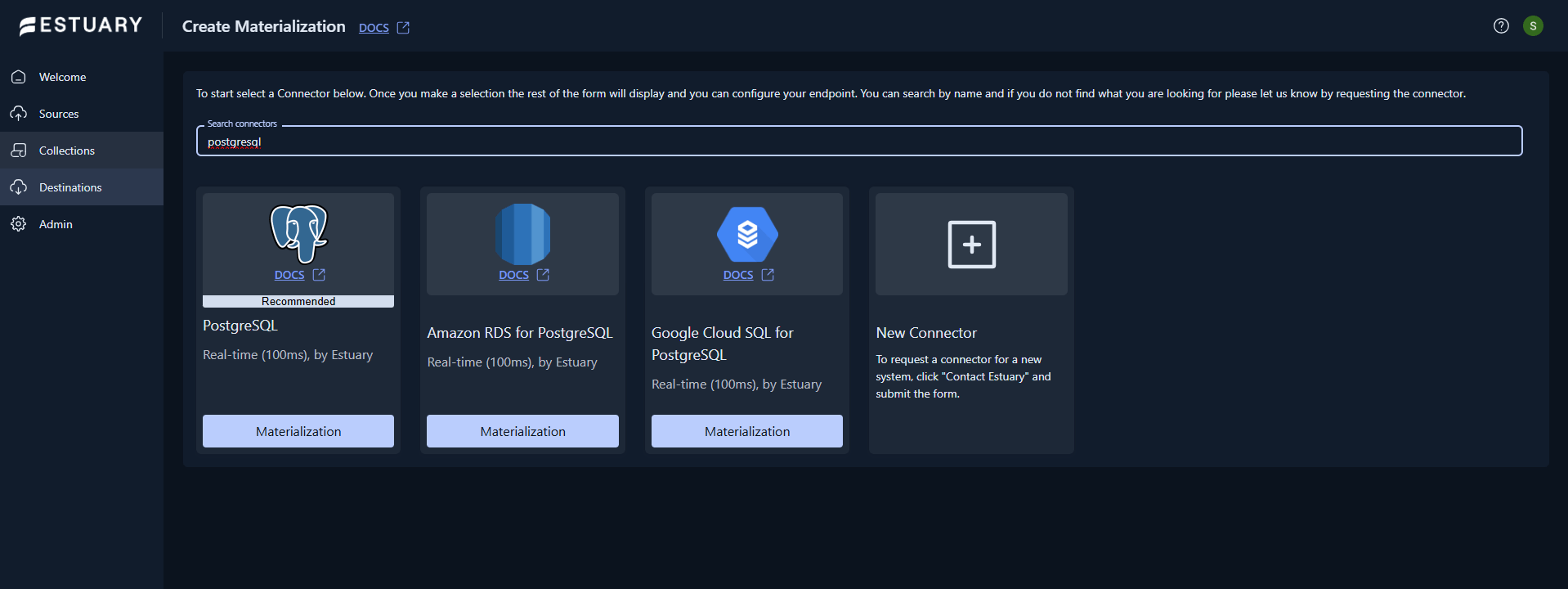Click the Estuary logo
The width and height of the screenshot is (1568, 589).
(x=81, y=26)
